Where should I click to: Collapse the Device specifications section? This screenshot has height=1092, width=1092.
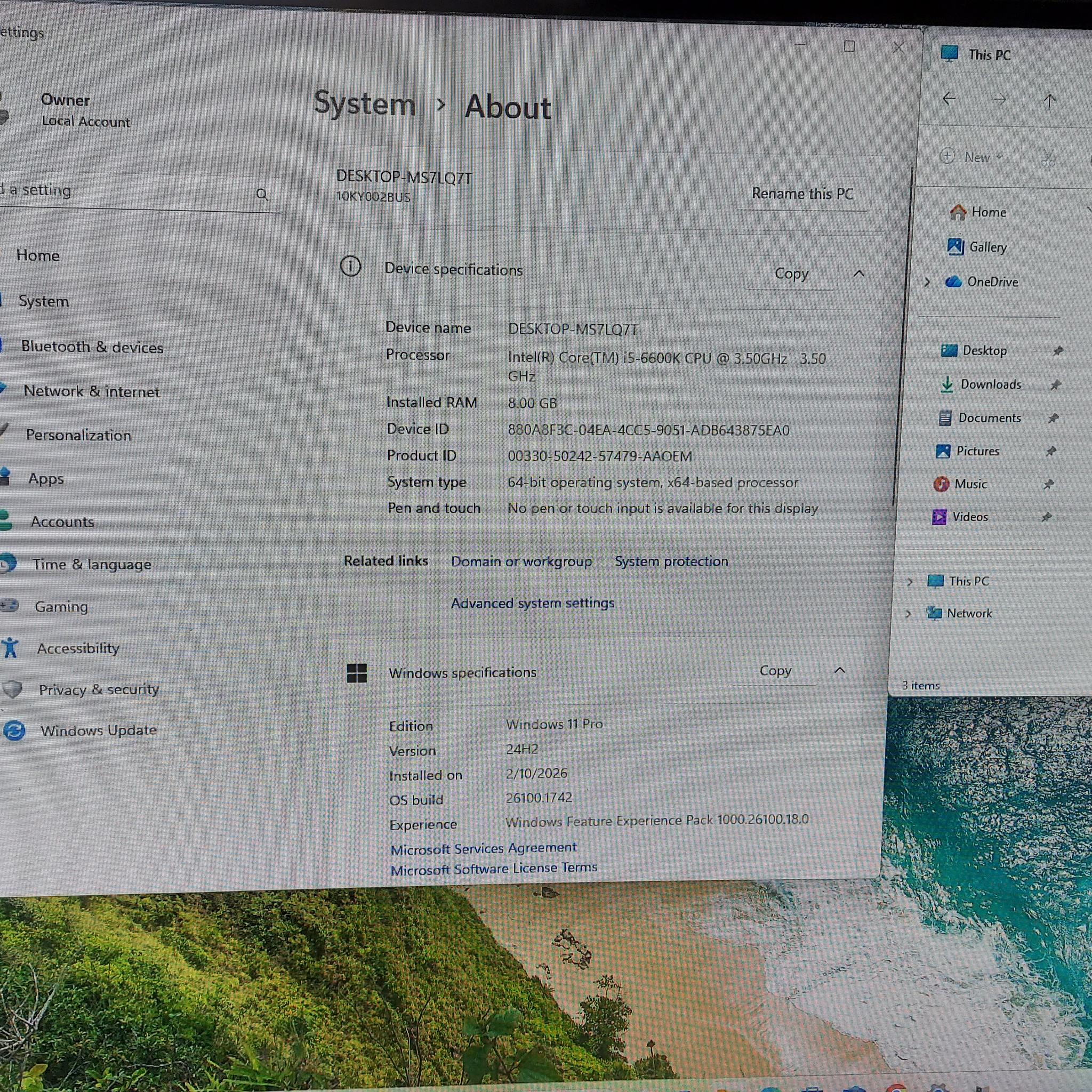pyautogui.click(x=858, y=274)
